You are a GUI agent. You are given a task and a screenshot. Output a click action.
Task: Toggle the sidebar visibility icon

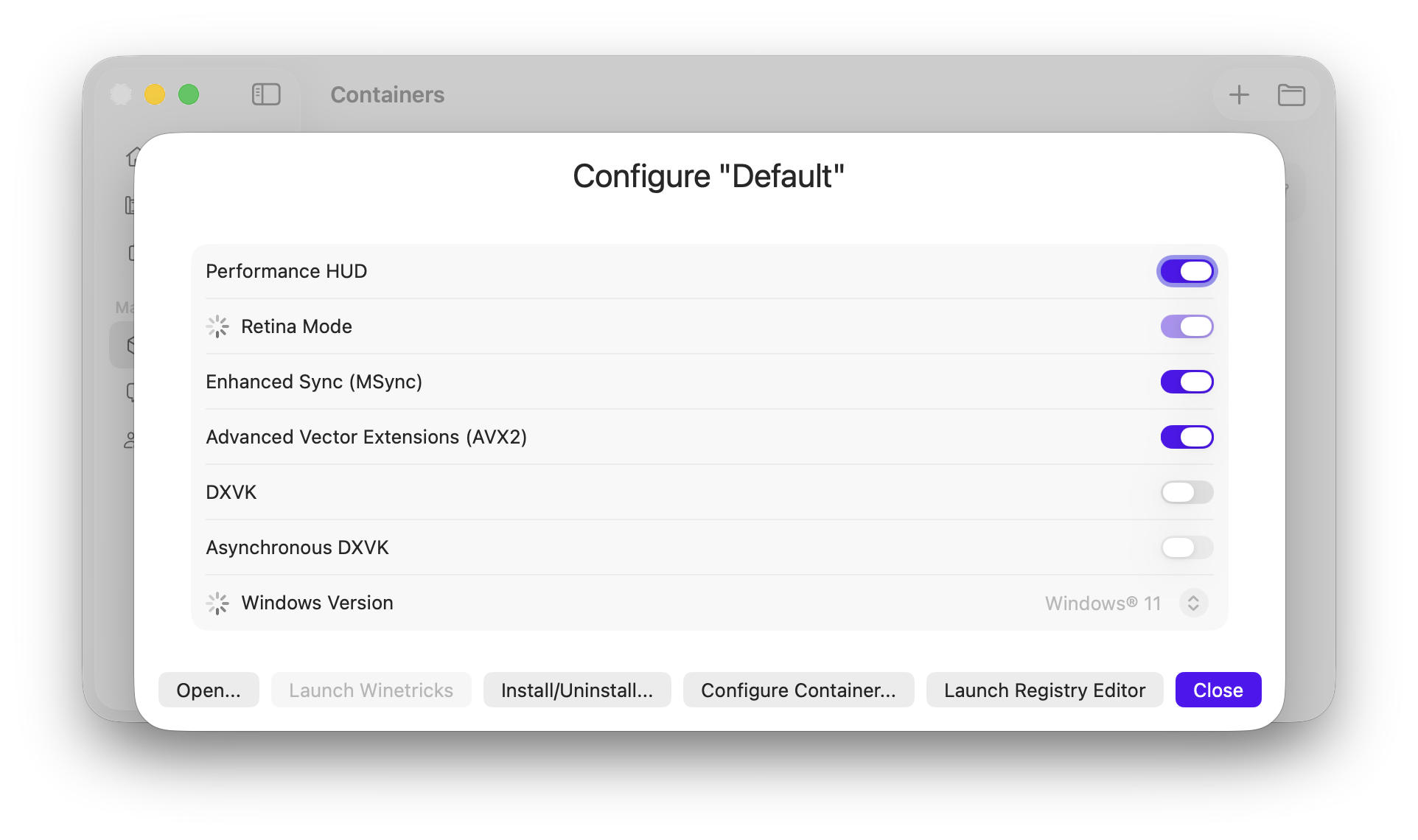click(266, 94)
